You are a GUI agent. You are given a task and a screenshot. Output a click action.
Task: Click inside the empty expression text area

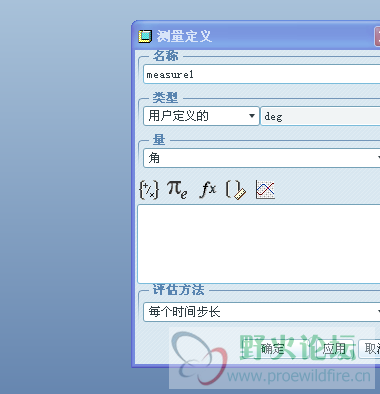point(259,244)
